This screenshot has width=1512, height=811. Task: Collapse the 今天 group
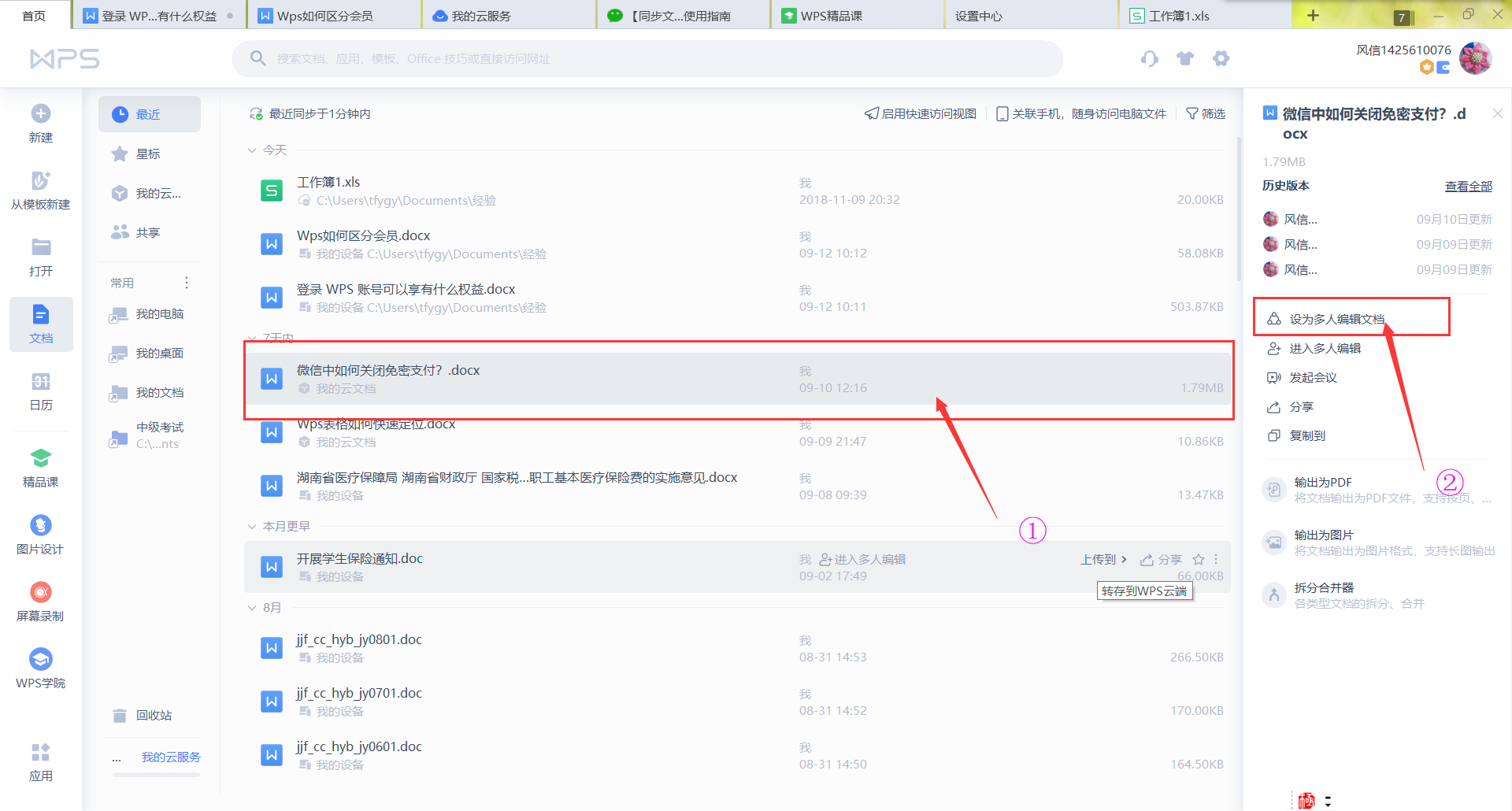[x=252, y=150]
